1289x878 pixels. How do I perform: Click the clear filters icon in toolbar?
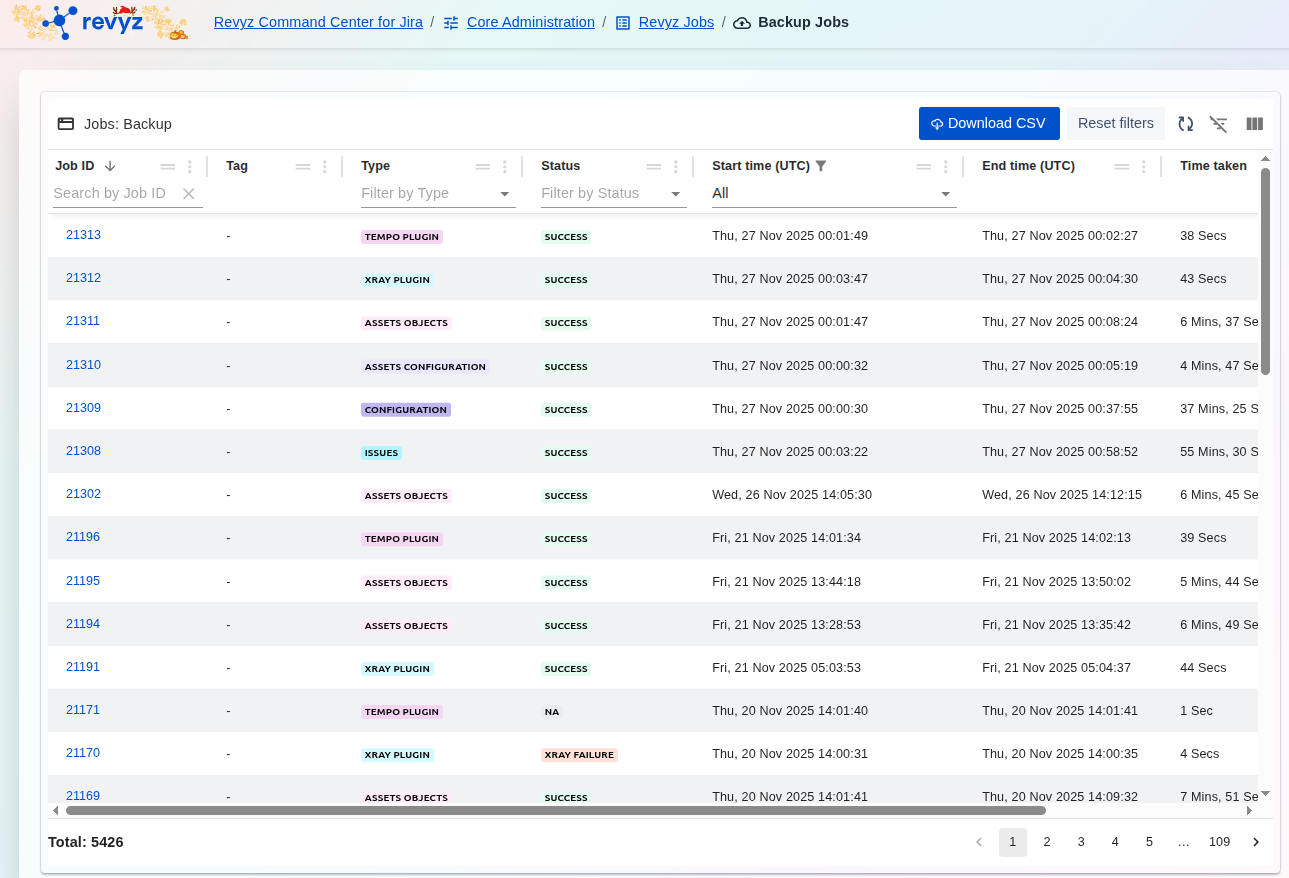click(1218, 124)
